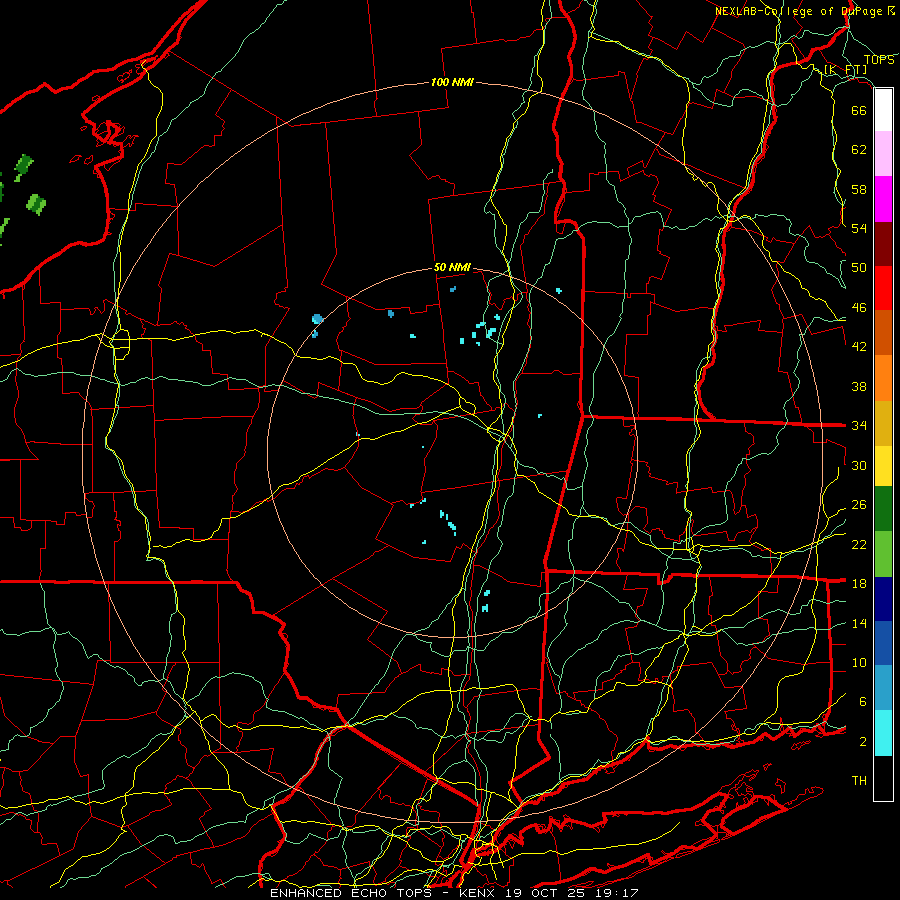900x900 pixels.
Task: Click the legend value 38
Action: [x=859, y=386]
